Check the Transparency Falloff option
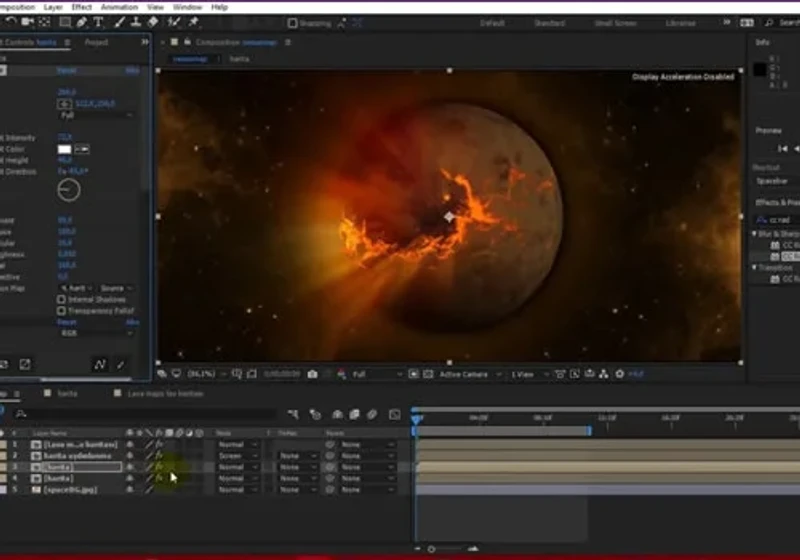800x560 pixels. 62,311
